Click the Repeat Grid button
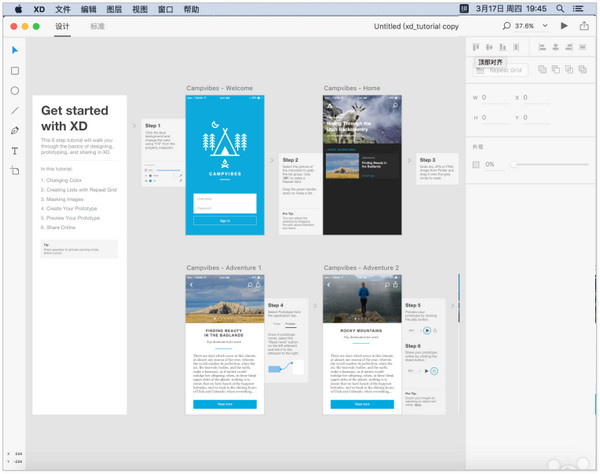The width and height of the screenshot is (600, 474). point(500,70)
